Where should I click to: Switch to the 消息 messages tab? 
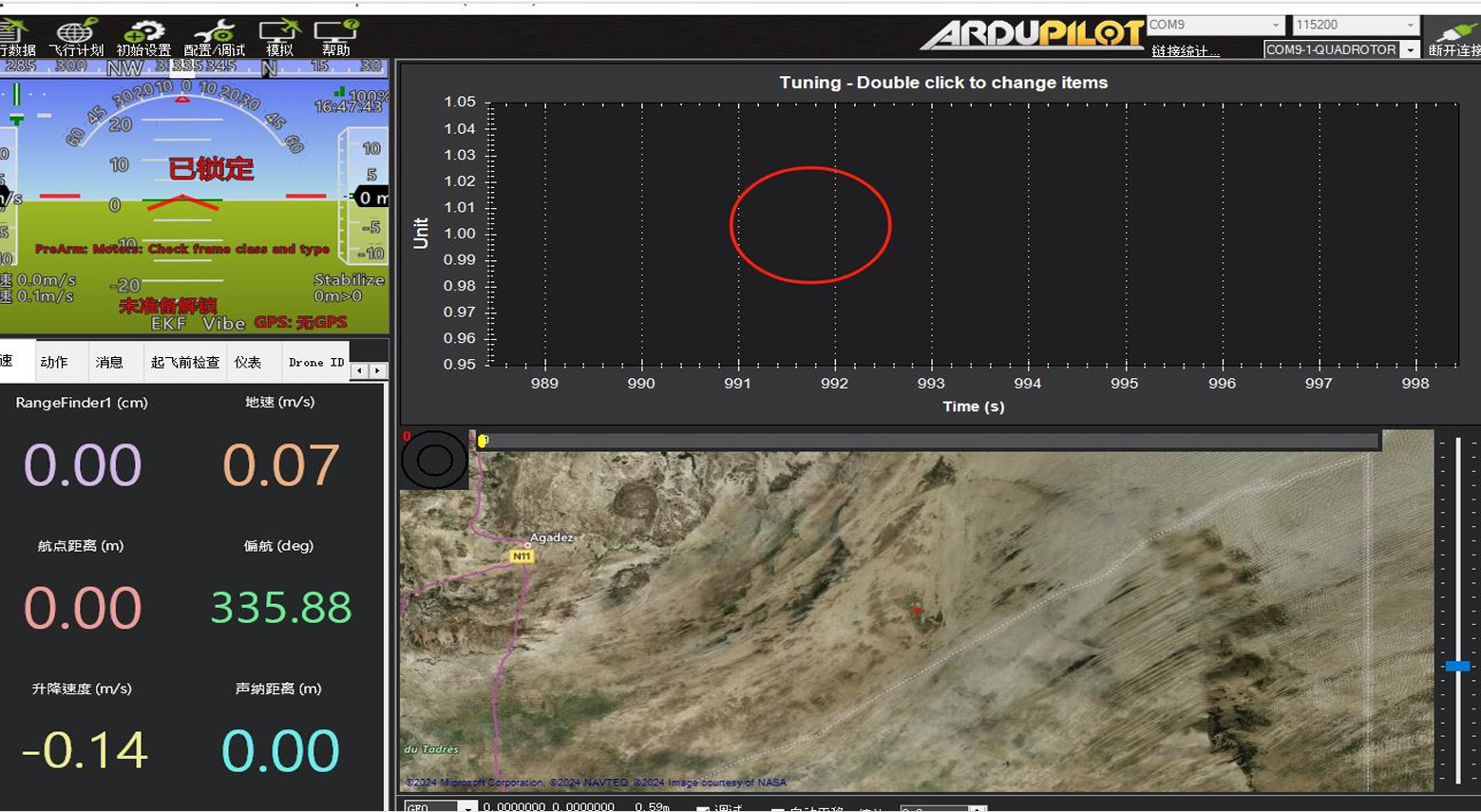click(109, 363)
